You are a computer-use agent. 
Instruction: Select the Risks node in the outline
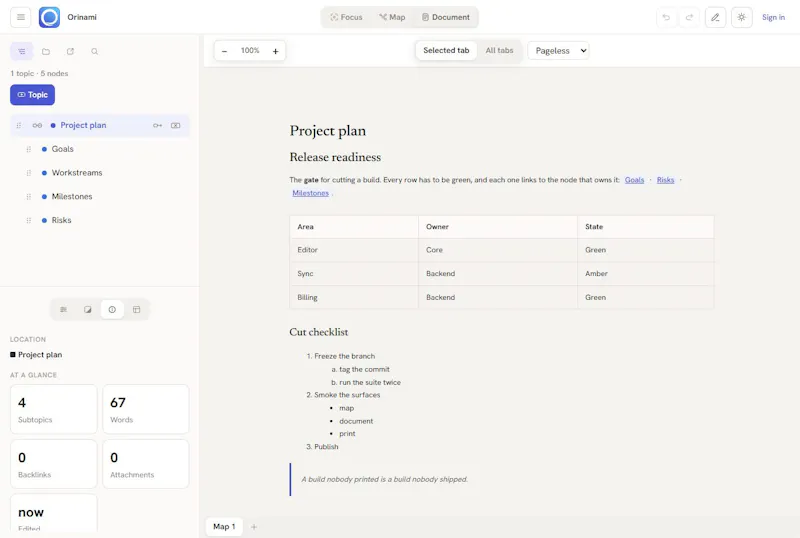(61, 220)
